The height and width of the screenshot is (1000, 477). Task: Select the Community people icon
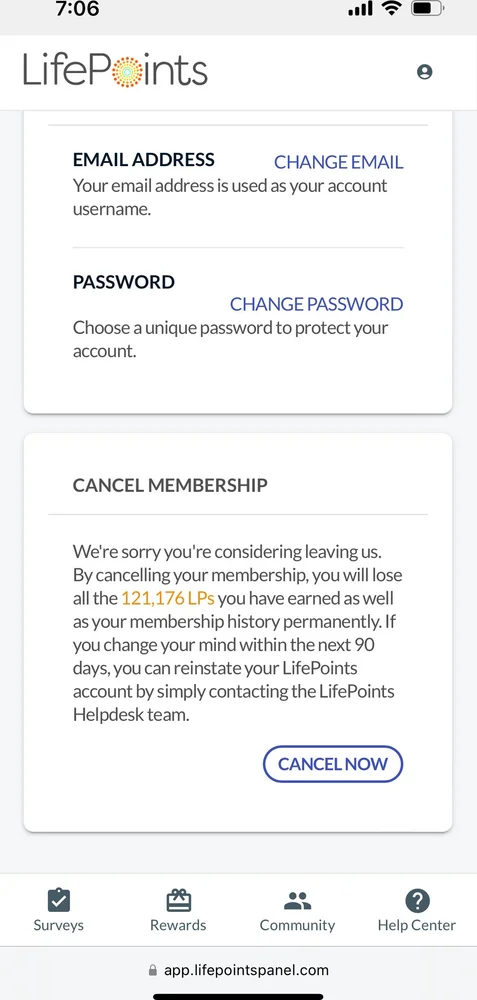point(297,901)
